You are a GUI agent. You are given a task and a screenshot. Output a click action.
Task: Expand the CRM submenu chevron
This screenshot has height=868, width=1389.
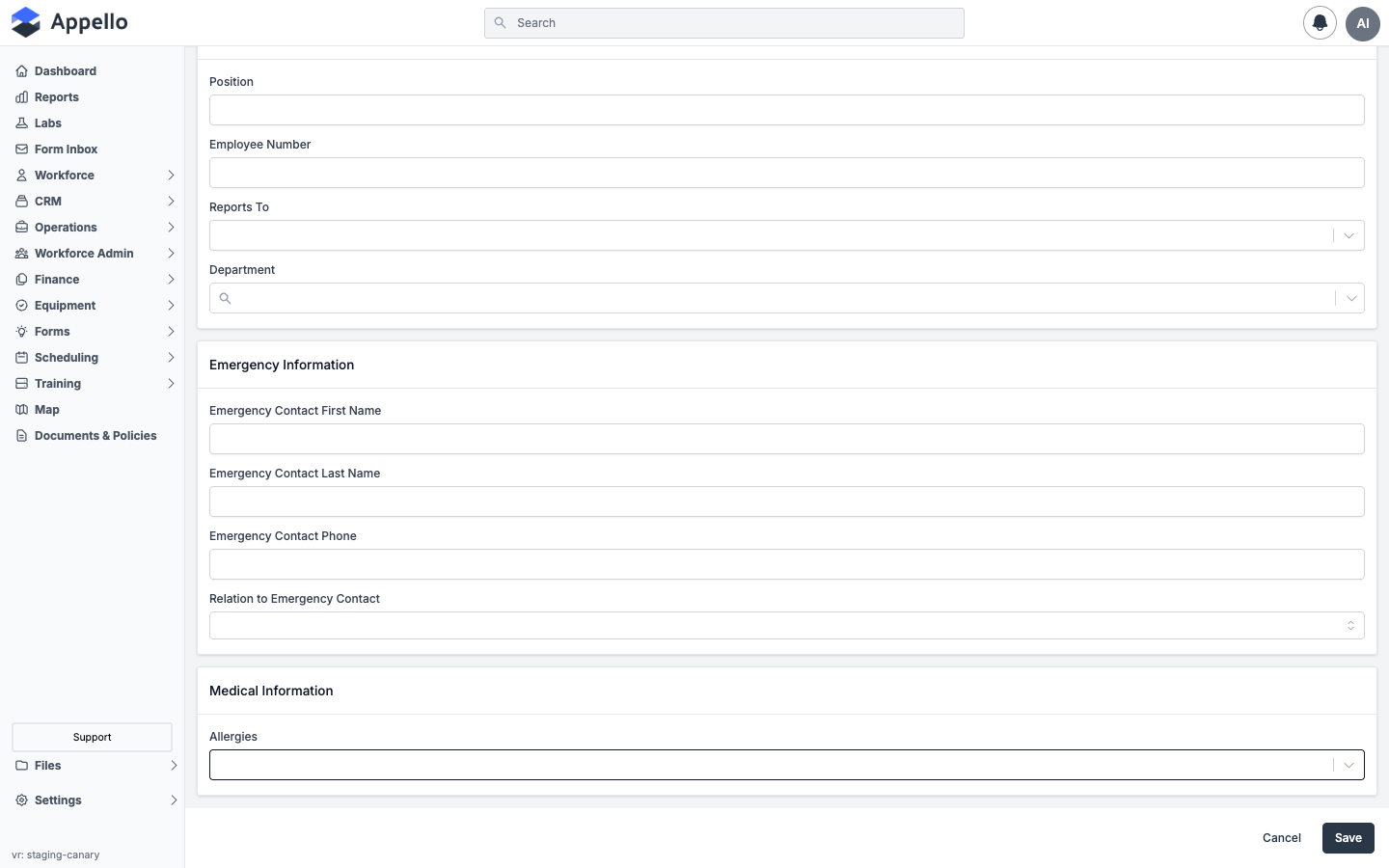[x=171, y=202]
